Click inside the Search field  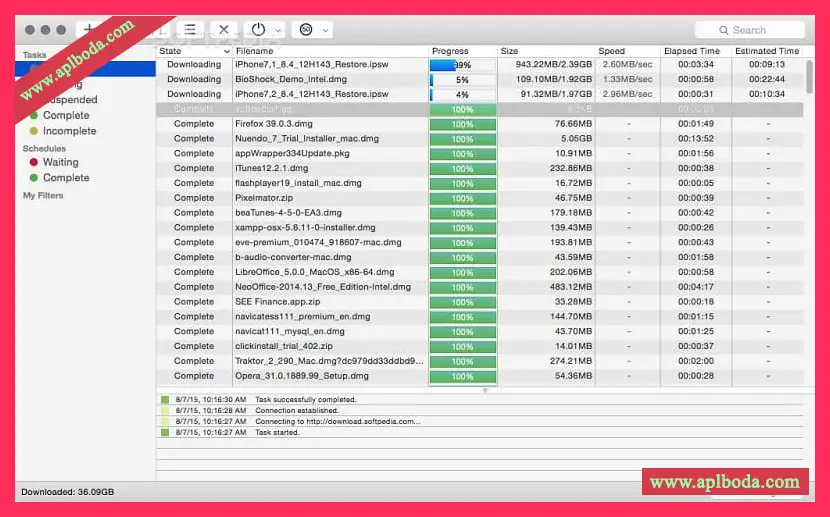750,30
